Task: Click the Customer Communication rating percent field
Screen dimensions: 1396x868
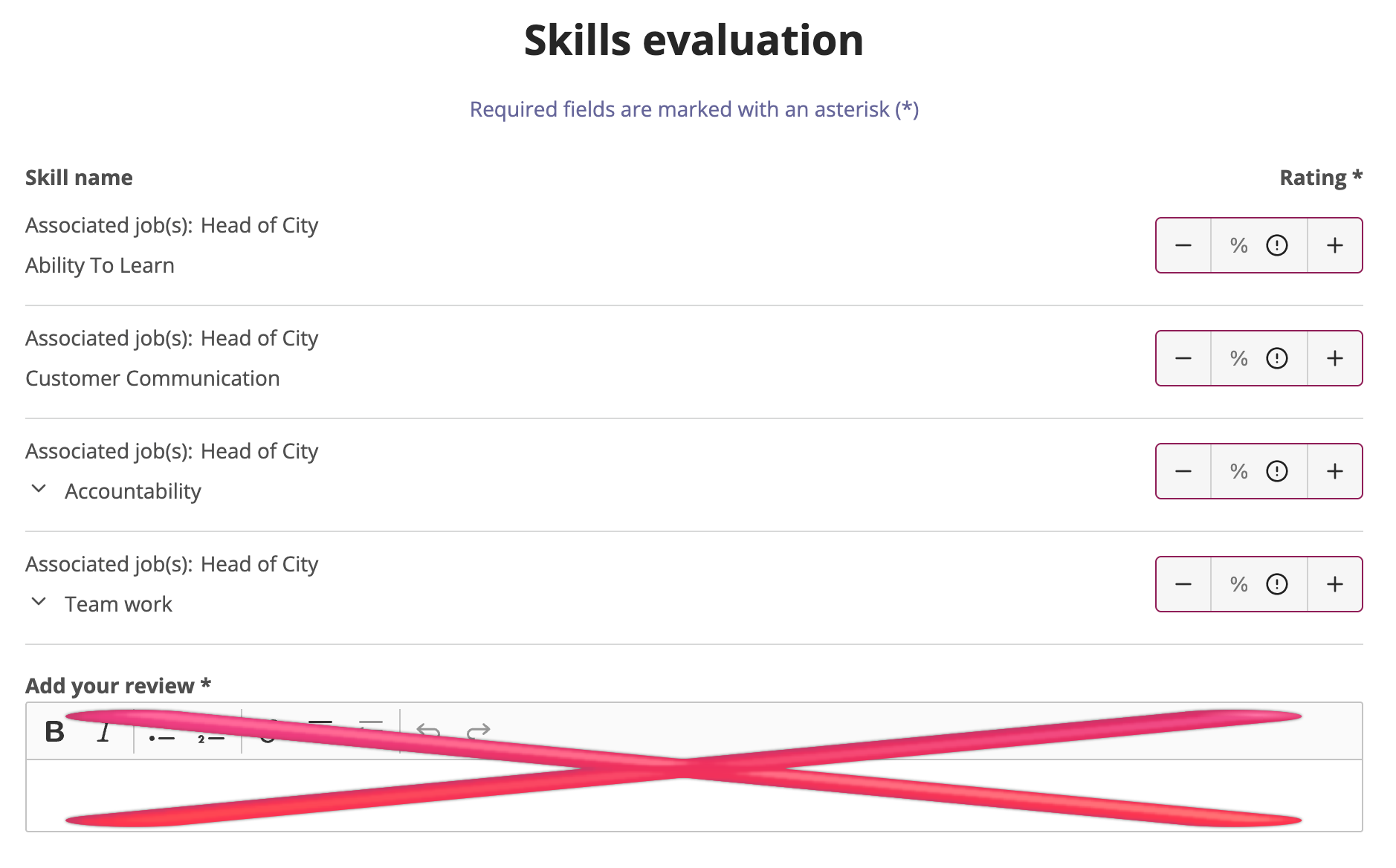Action: click(x=1237, y=358)
